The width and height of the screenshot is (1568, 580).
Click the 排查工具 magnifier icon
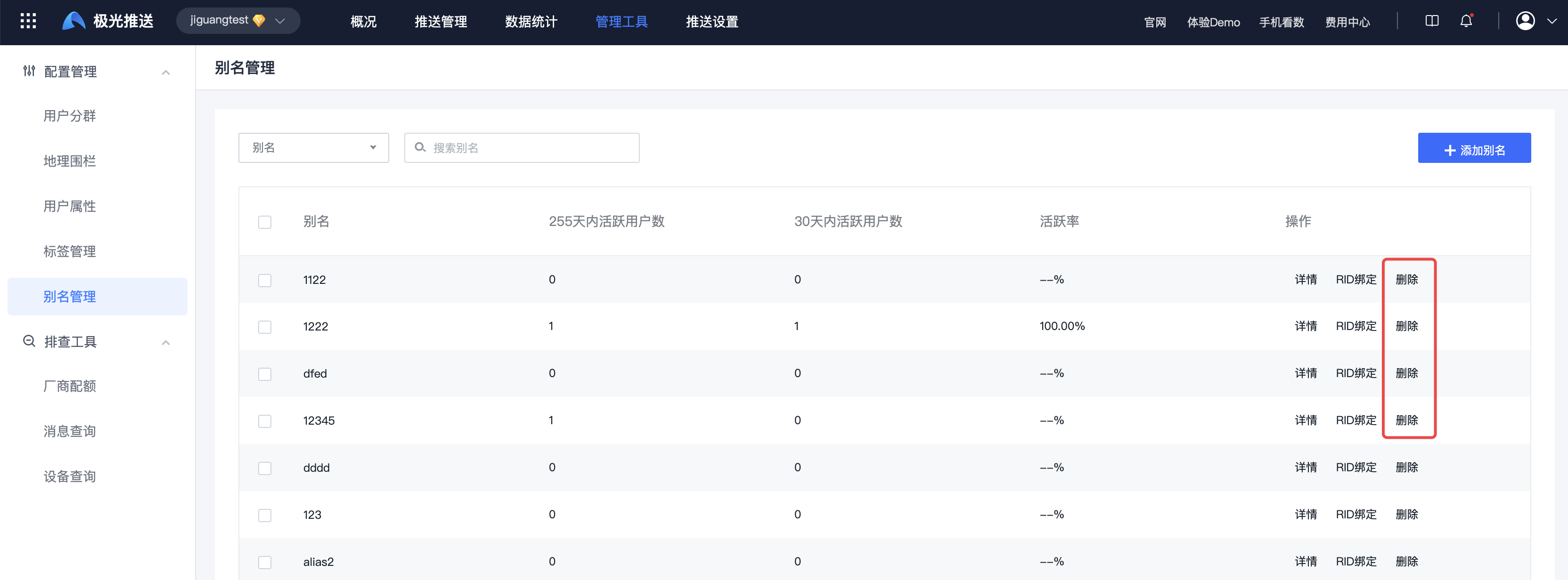[29, 341]
